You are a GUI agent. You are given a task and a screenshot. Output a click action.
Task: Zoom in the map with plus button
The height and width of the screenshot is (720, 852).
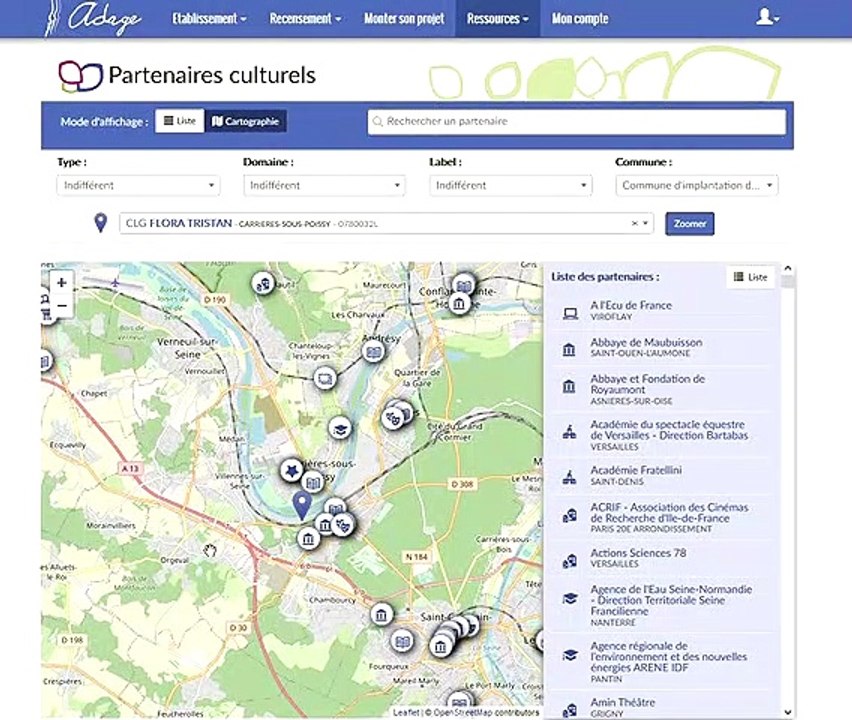[61, 283]
